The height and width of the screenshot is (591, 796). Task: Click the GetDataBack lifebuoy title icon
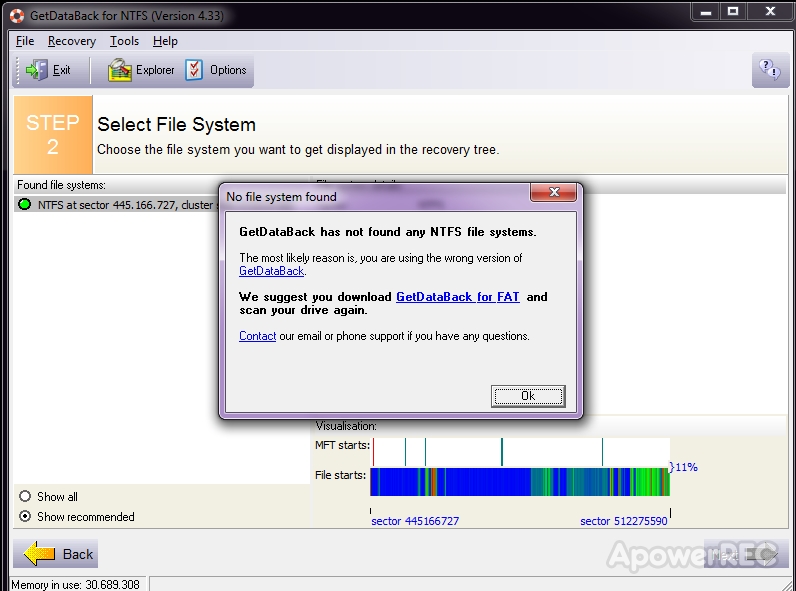click(17, 16)
